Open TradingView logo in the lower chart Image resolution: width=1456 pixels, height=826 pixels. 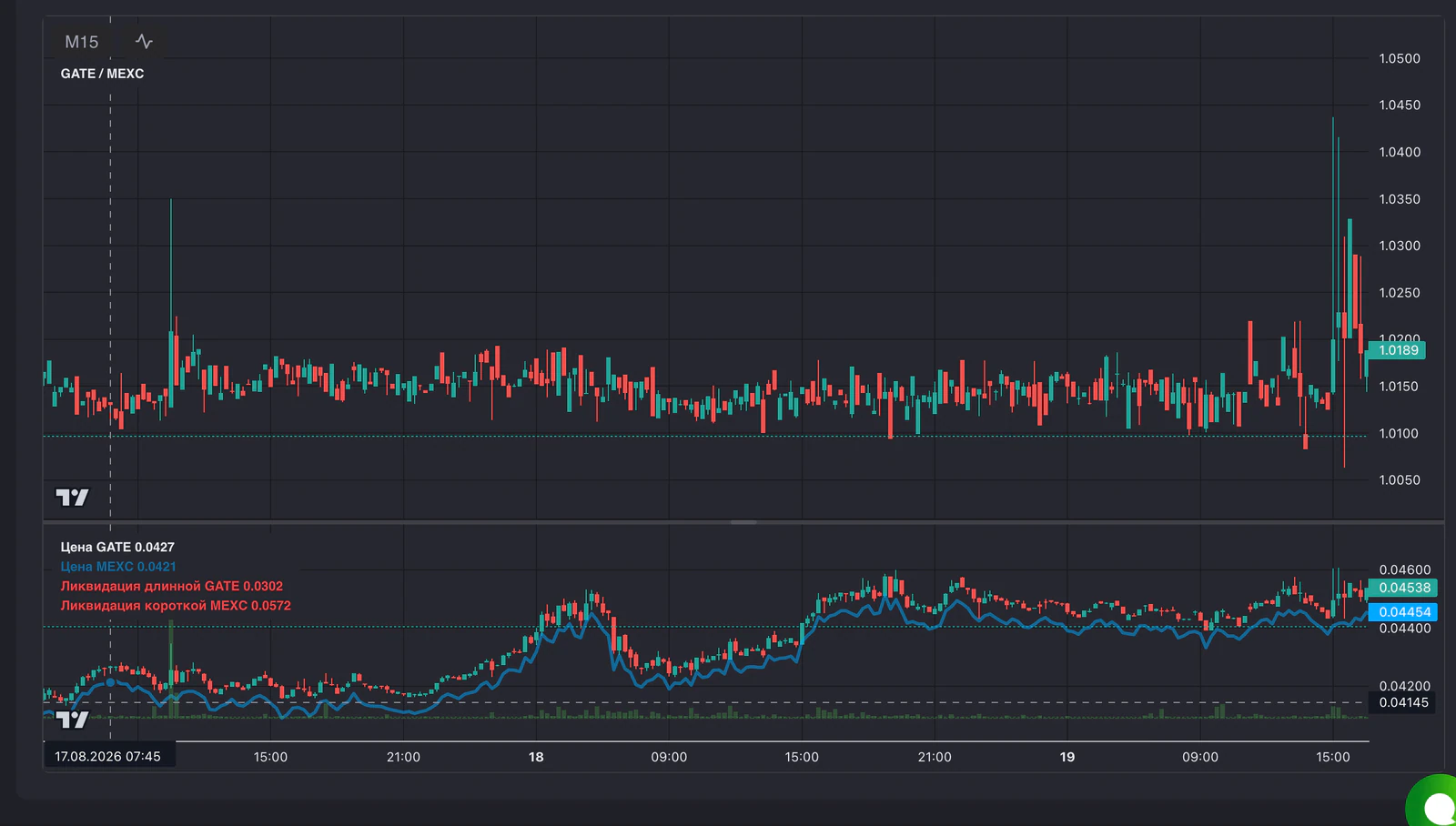point(73,720)
